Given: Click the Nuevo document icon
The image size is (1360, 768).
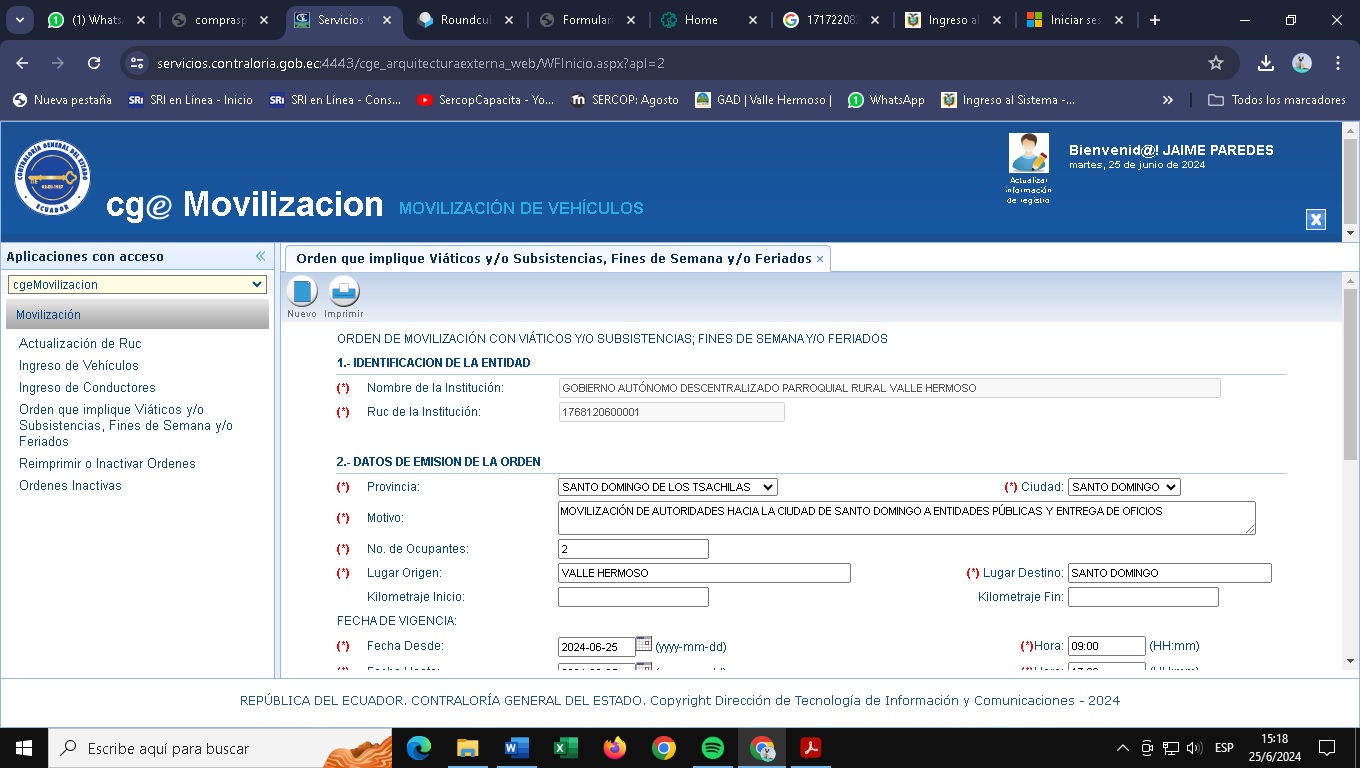Looking at the screenshot, I should point(302,292).
